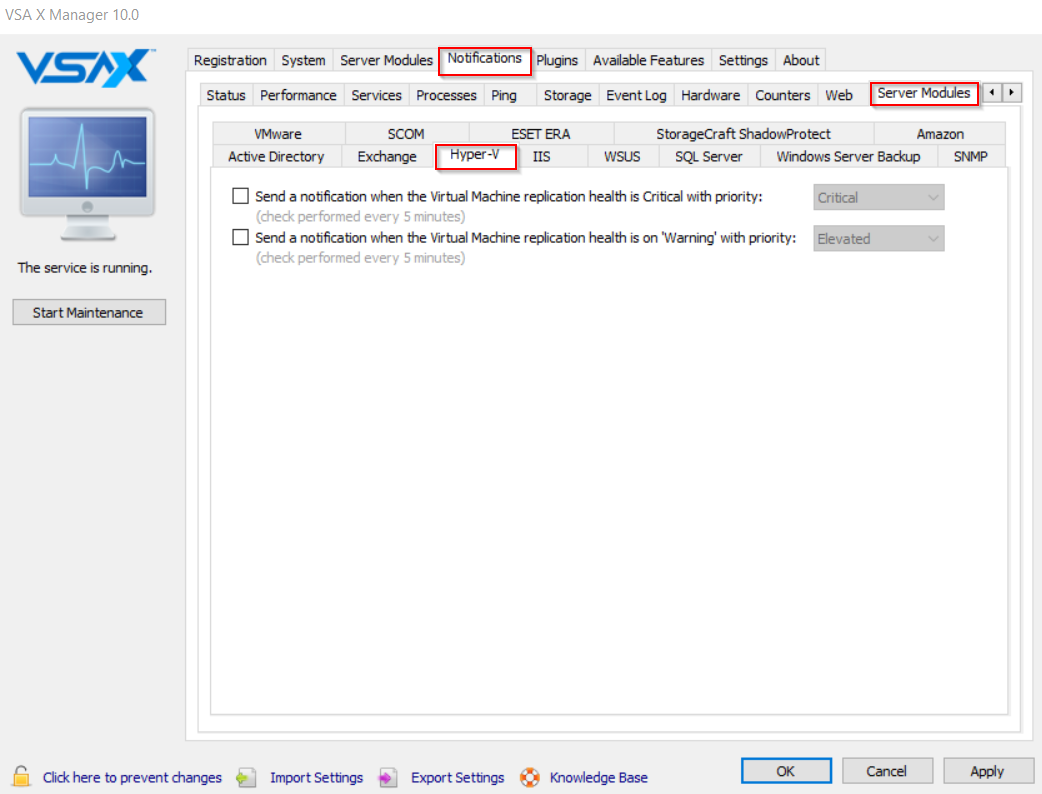
Task: Click the Start Maintenance button
Action: click(88, 312)
